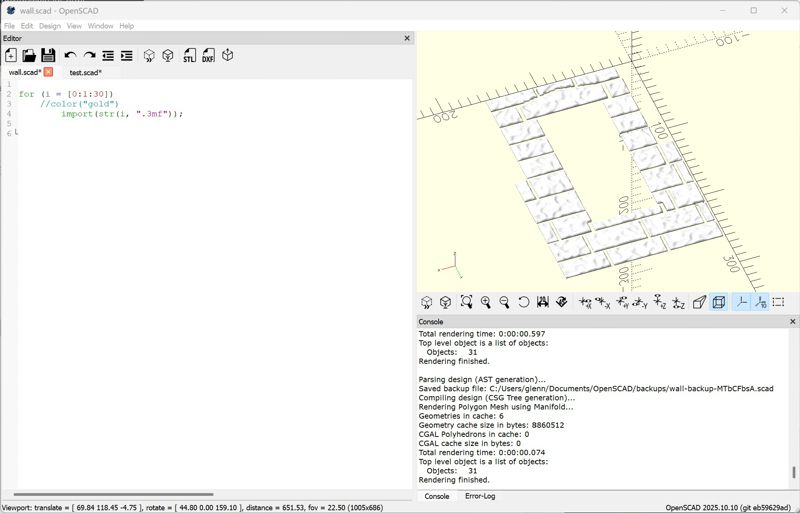Export the design as STL
The height and width of the screenshot is (513, 800).
pyautogui.click(x=189, y=56)
